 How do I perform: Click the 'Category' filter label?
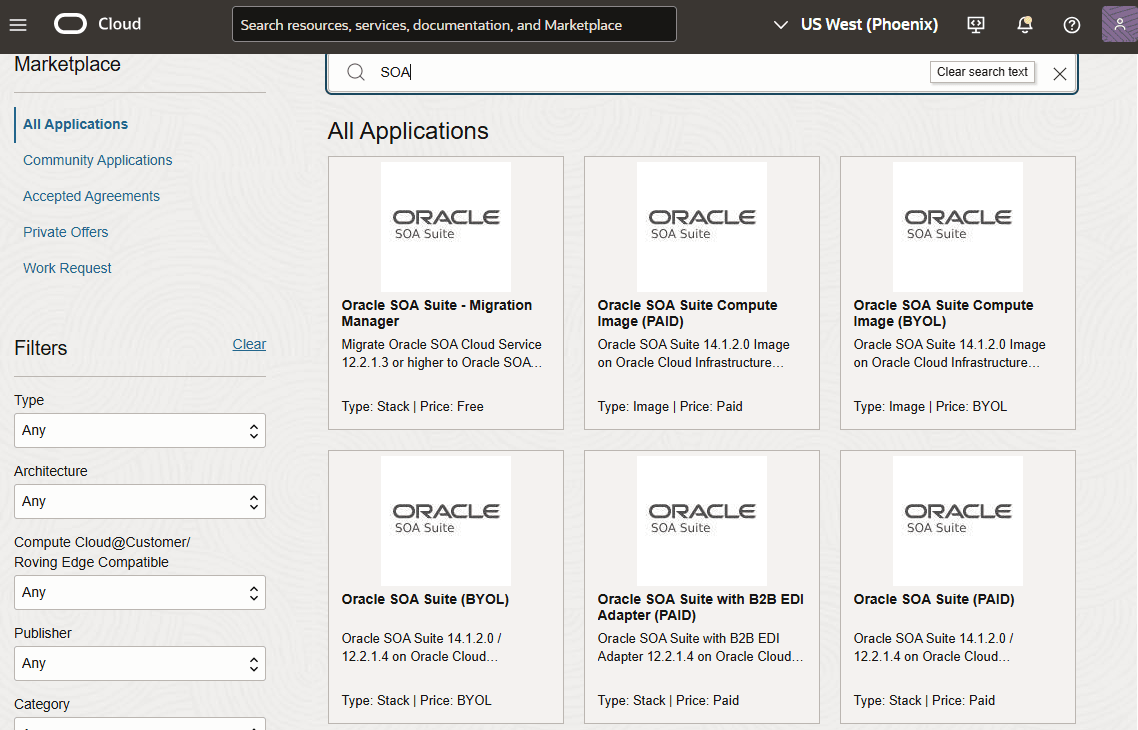point(42,704)
